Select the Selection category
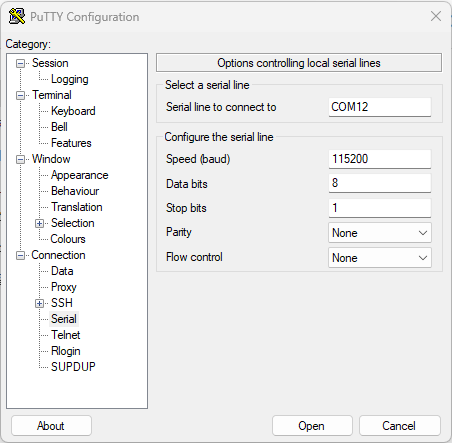The height and width of the screenshot is (443, 452). 73,223
